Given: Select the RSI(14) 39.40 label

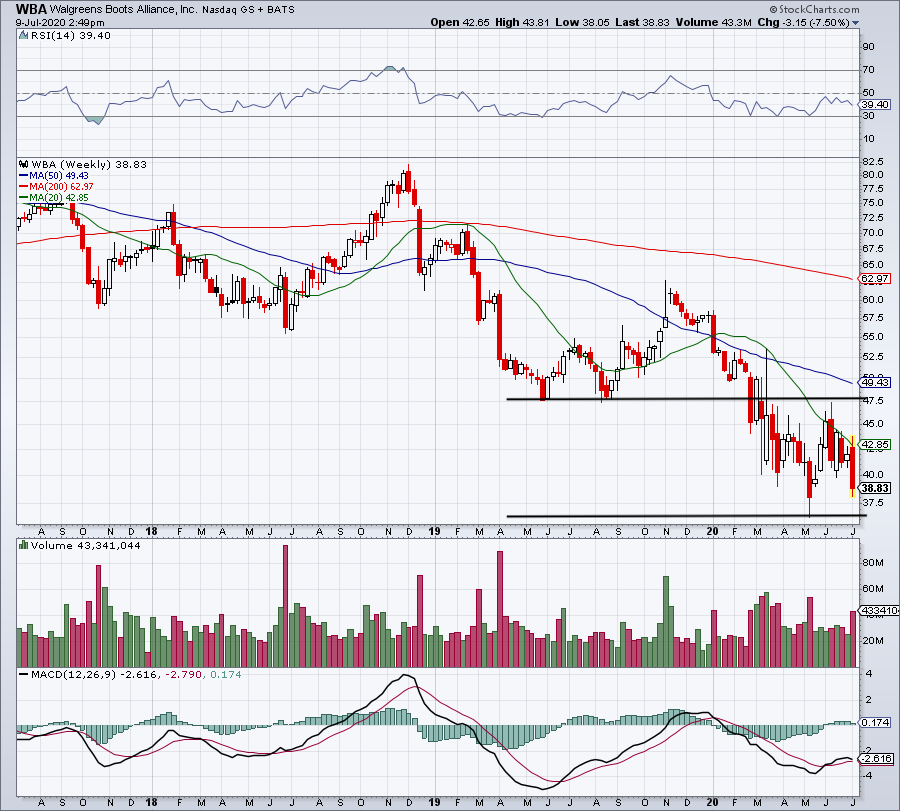Looking at the screenshot, I should 71,36.
